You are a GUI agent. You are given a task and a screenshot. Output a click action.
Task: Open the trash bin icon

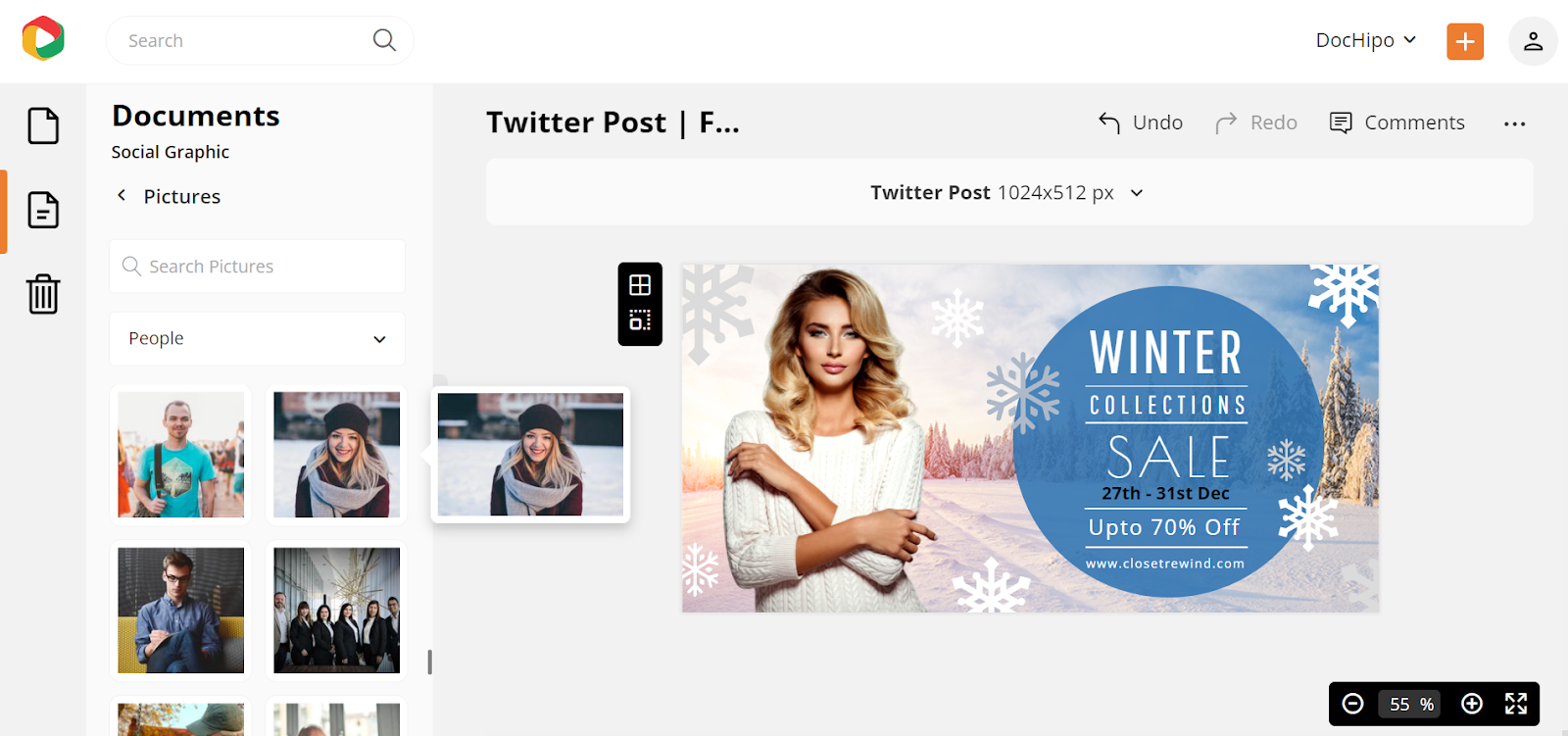point(43,293)
